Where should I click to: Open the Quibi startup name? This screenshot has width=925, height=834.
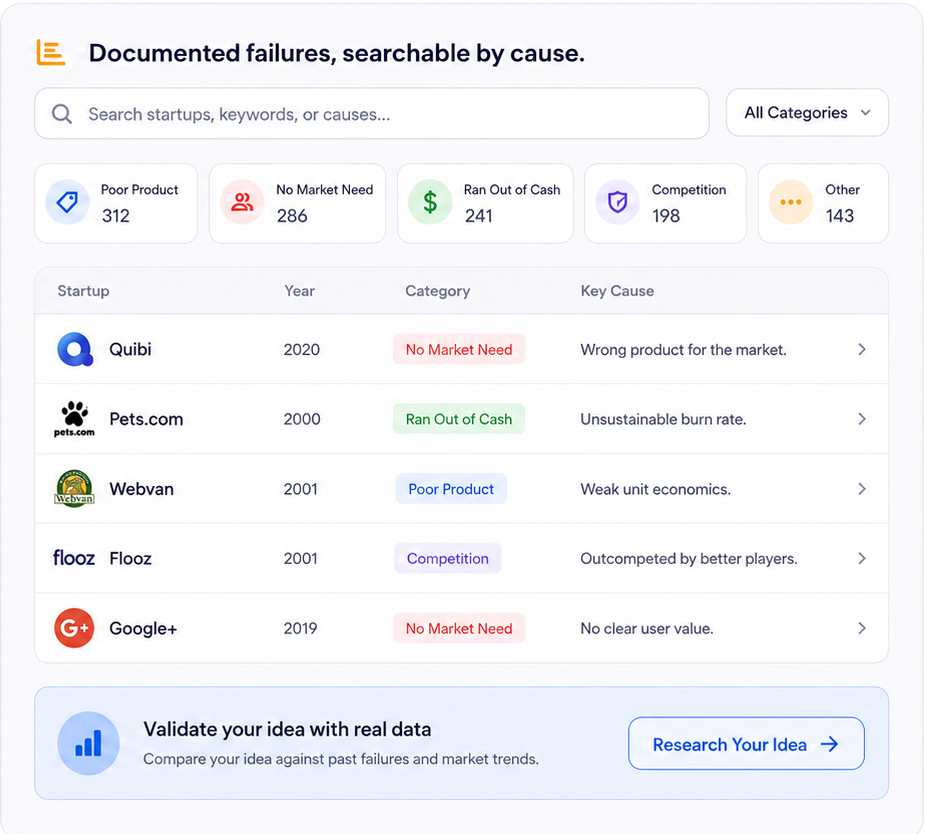click(x=130, y=349)
